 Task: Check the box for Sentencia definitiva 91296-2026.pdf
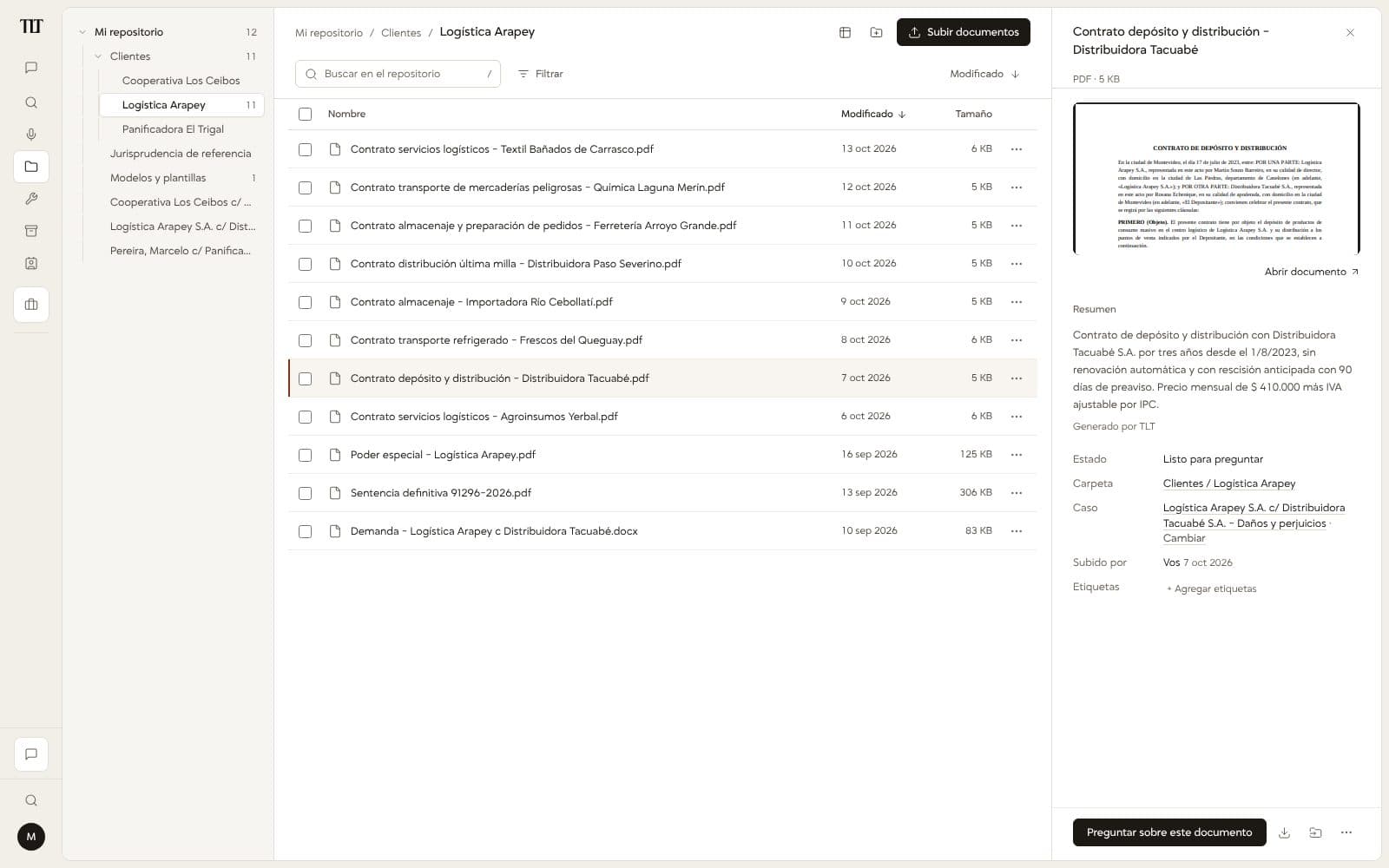[x=305, y=493]
